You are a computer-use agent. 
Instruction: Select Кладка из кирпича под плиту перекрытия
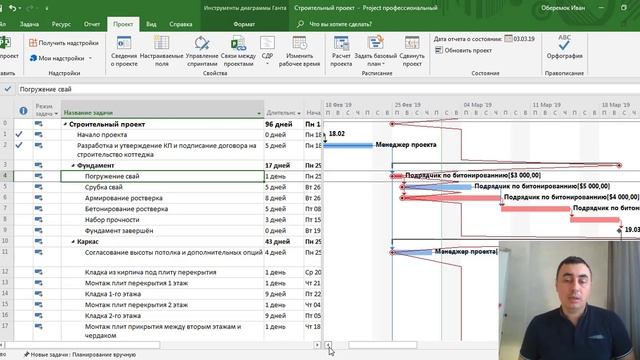[151, 272]
